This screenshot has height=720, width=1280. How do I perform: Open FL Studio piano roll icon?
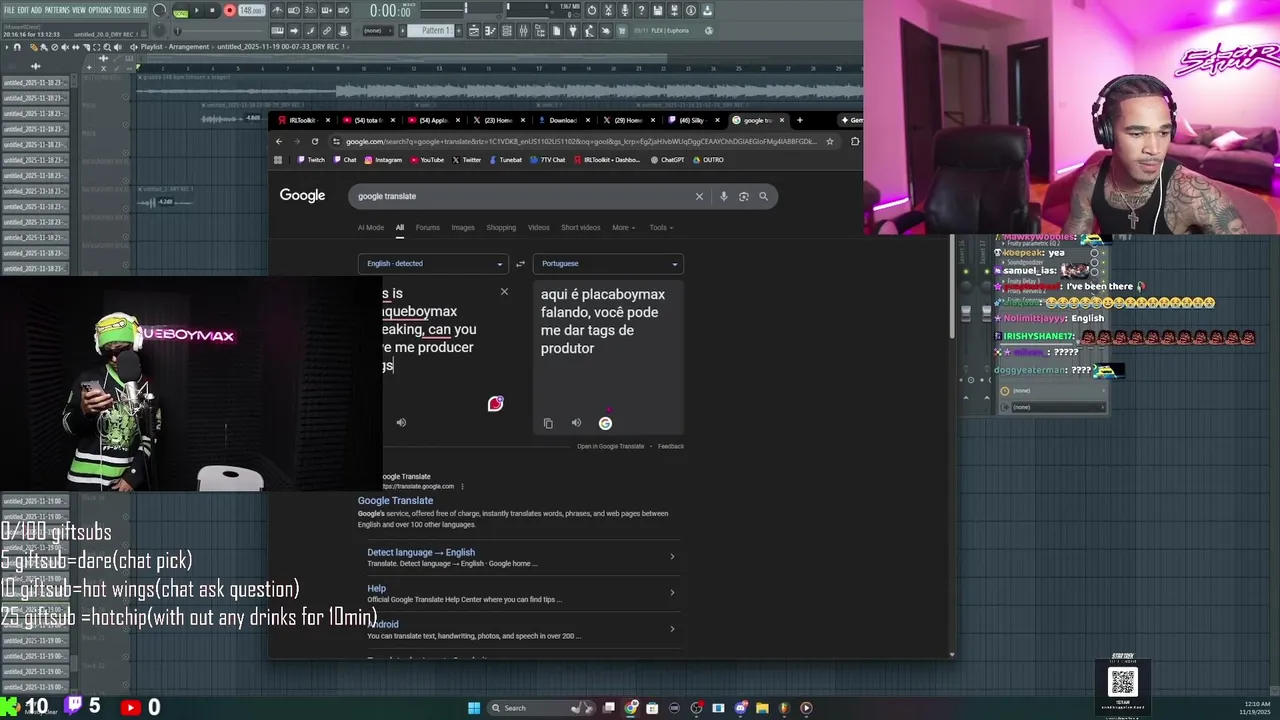(490, 31)
